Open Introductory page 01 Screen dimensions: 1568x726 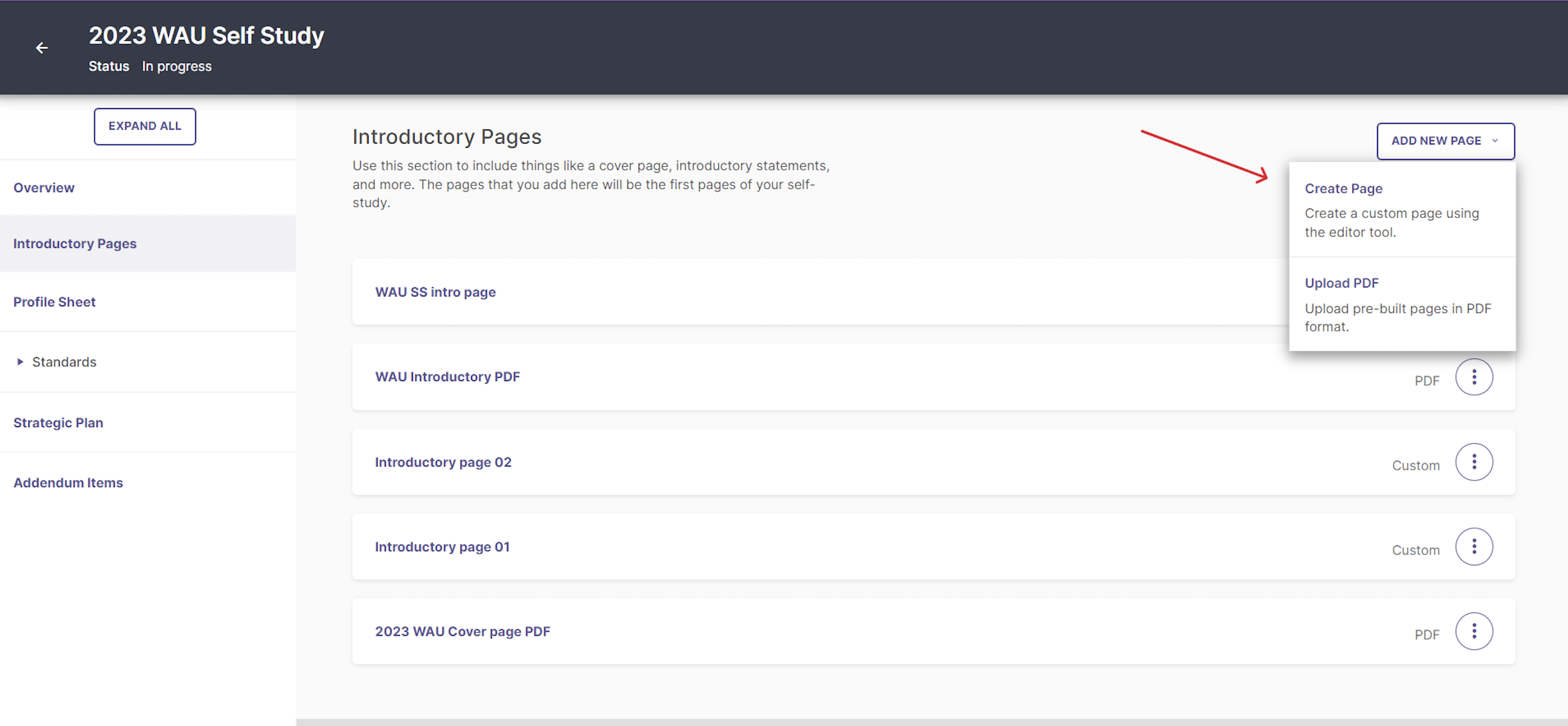pyautogui.click(x=442, y=546)
